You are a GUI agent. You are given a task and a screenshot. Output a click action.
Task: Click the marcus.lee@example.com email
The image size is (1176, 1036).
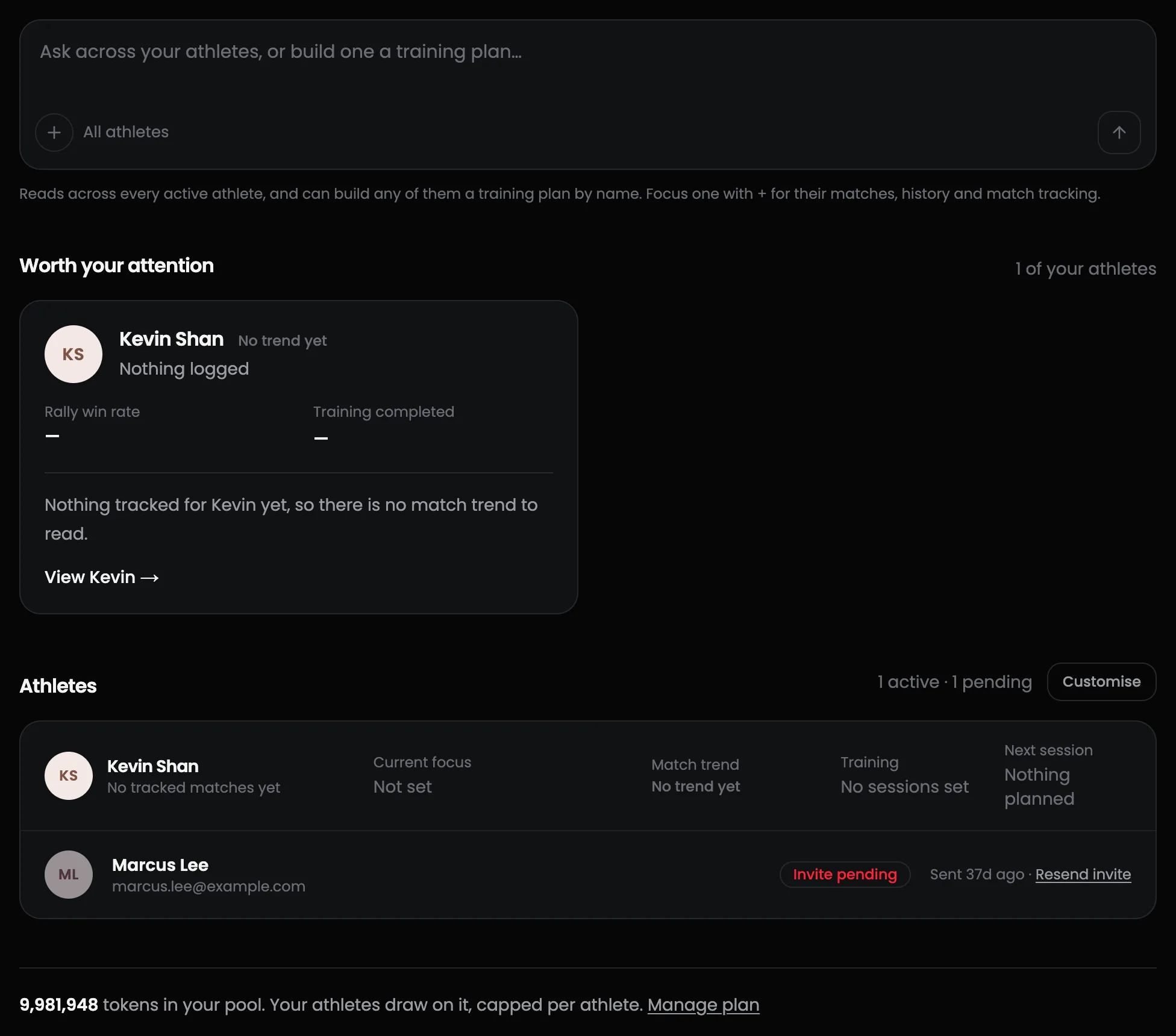[x=208, y=887]
